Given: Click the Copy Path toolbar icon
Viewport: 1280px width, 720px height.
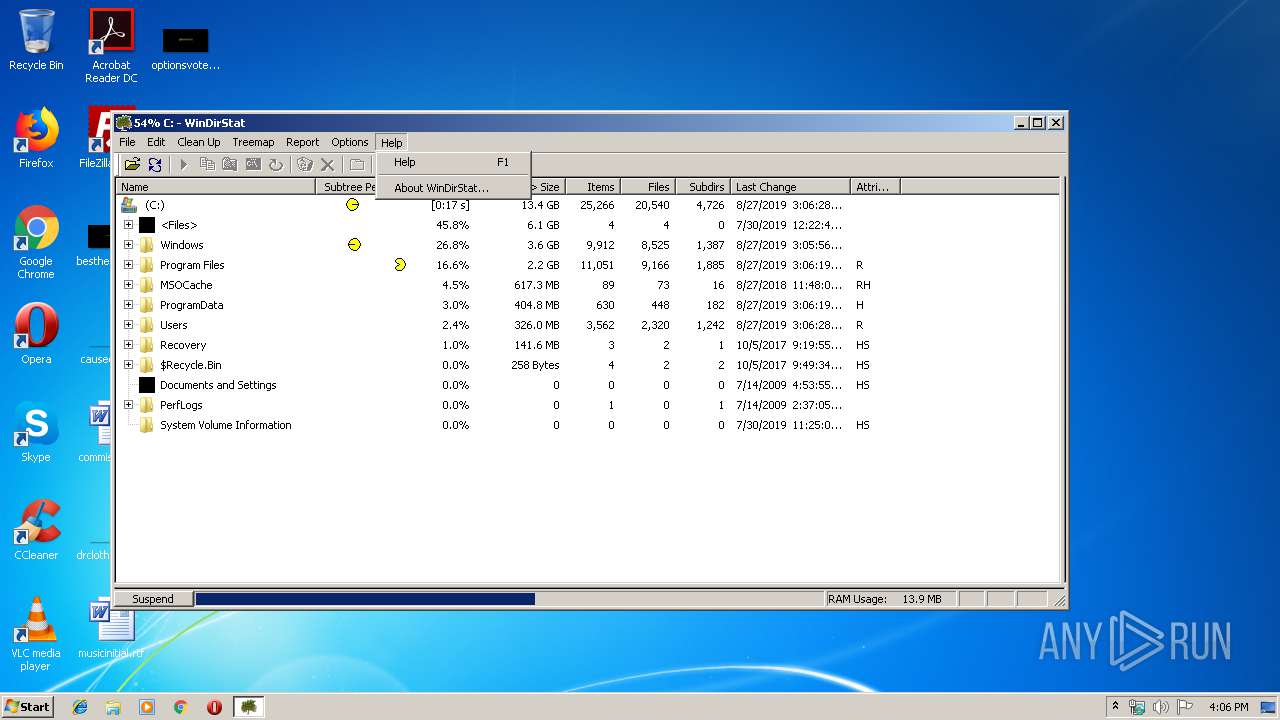Looking at the screenshot, I should 207,164.
